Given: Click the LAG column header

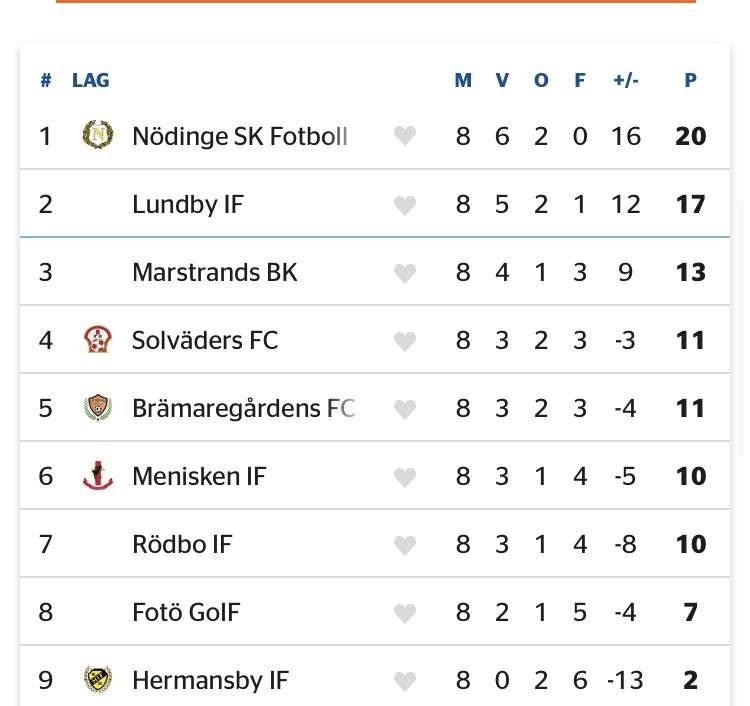Looking at the screenshot, I should [x=91, y=80].
